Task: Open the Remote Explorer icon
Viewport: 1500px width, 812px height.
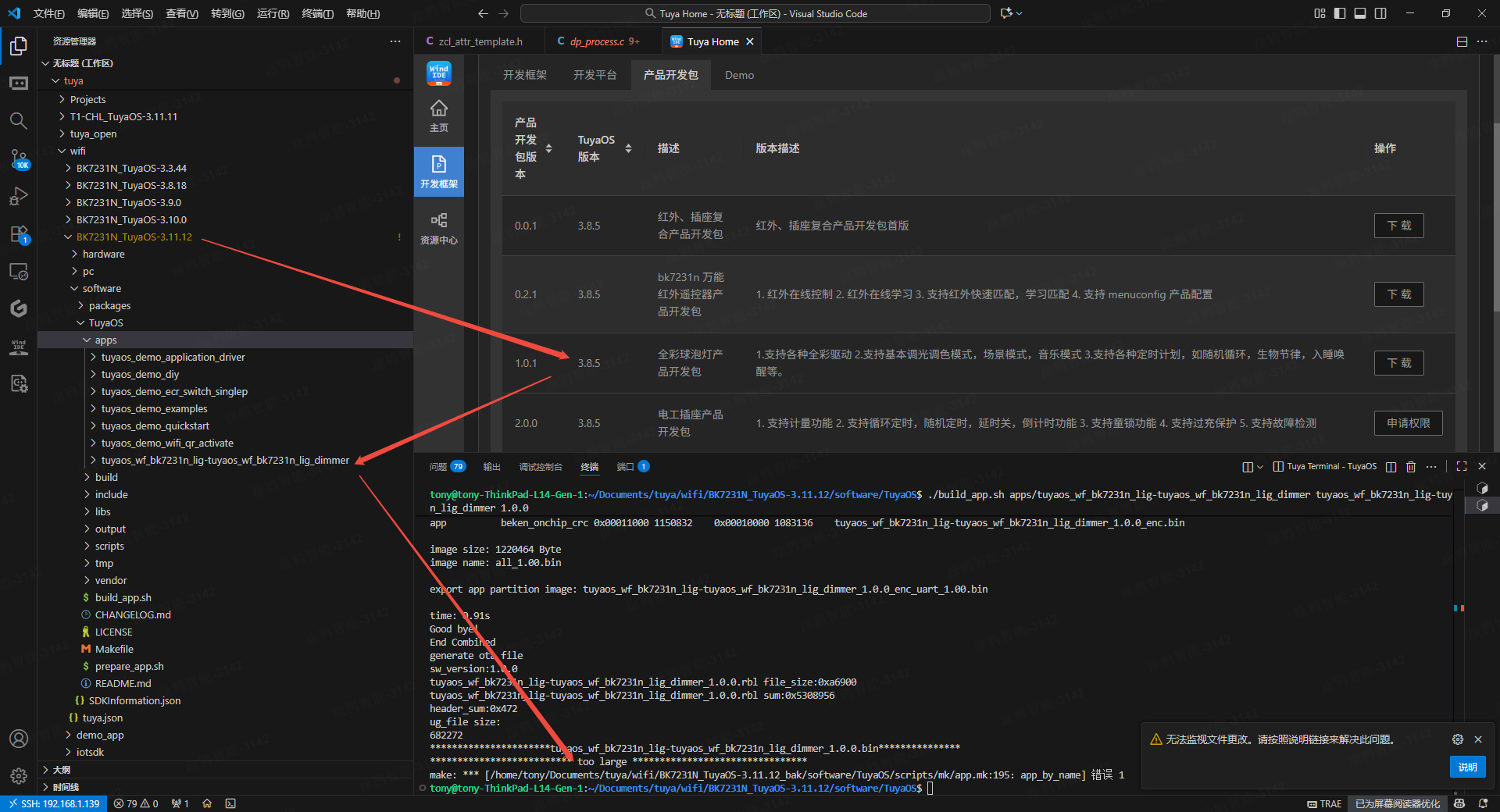Action: coord(18,272)
